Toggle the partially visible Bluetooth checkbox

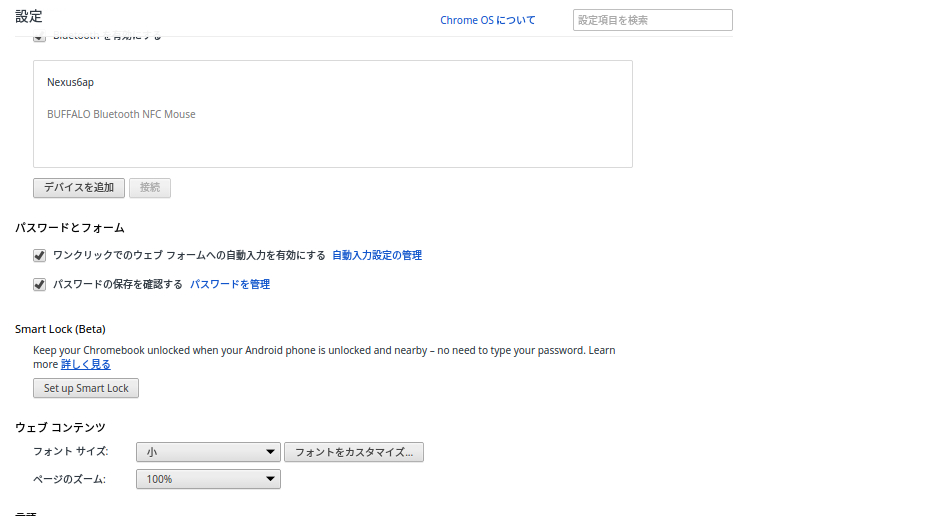[40, 37]
